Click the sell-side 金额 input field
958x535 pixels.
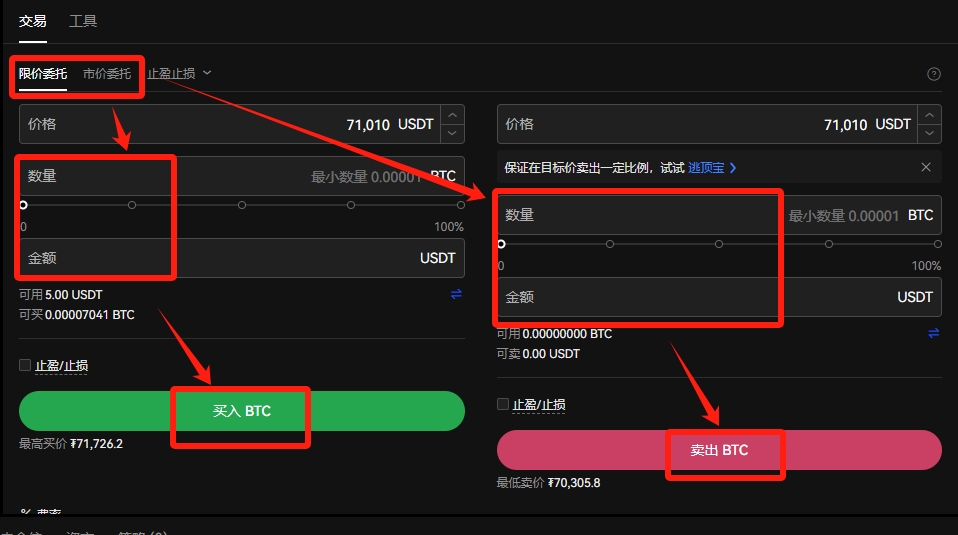pyautogui.click(x=719, y=297)
